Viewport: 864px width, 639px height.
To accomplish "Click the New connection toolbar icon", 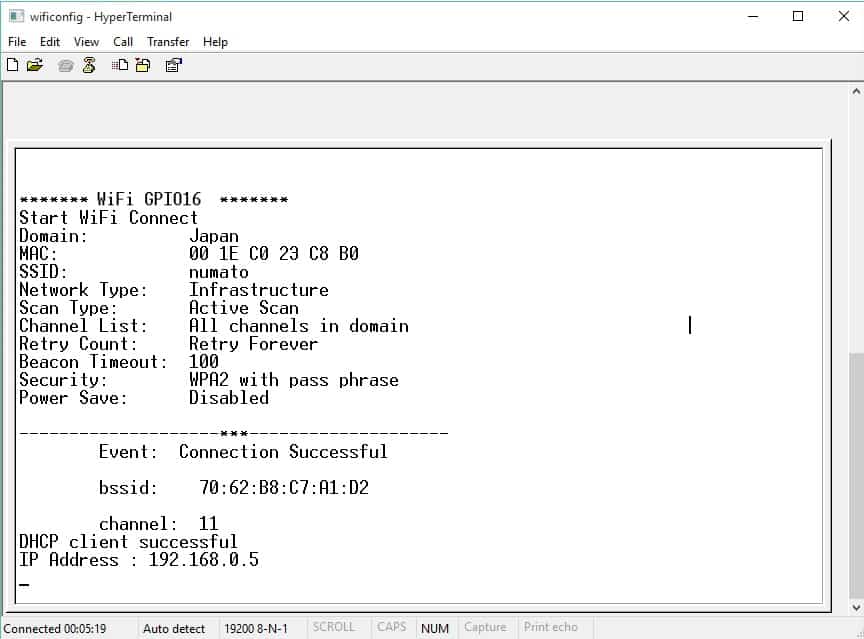I will pos(12,66).
